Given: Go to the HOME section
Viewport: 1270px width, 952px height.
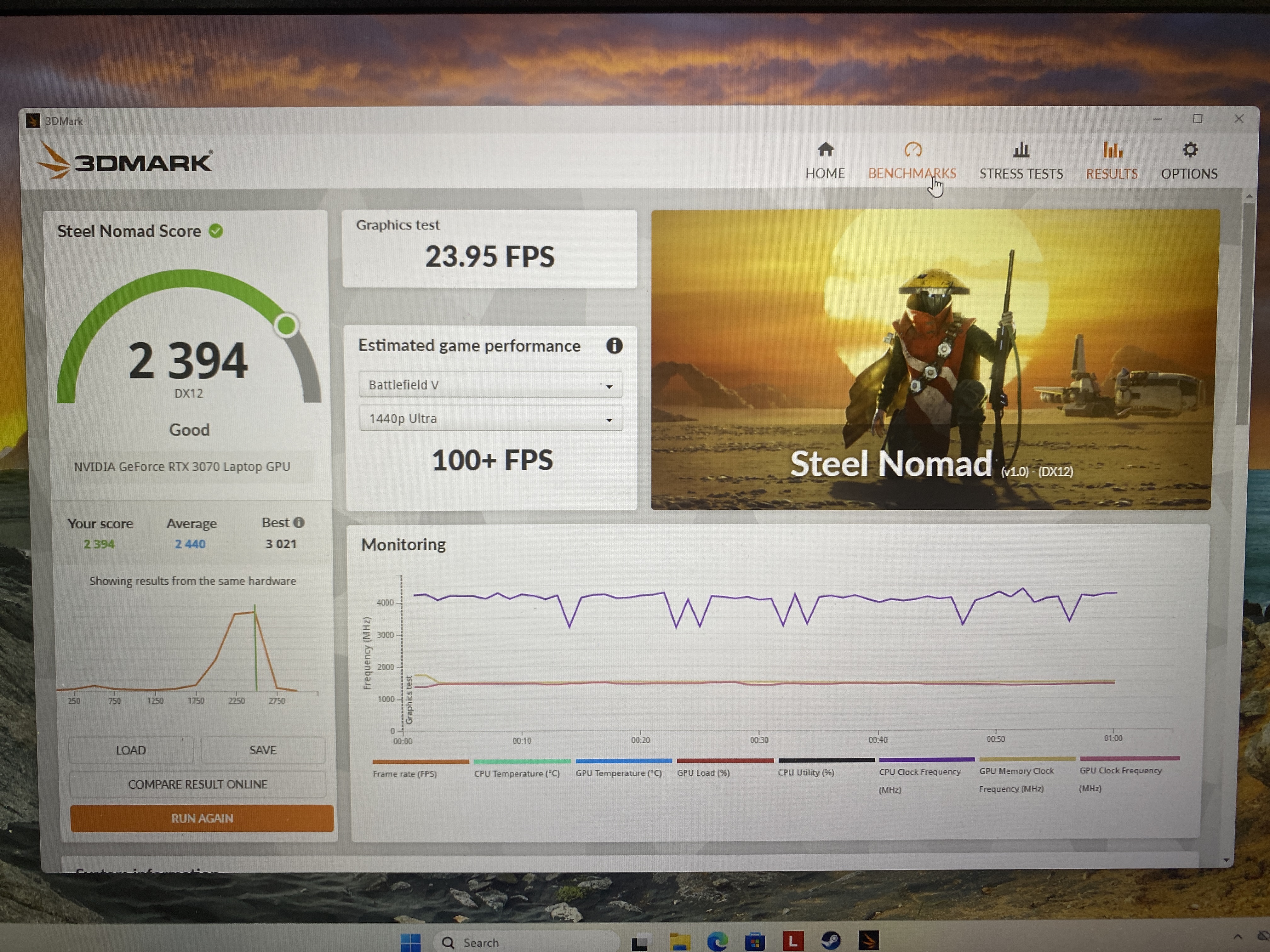Looking at the screenshot, I should 825,161.
